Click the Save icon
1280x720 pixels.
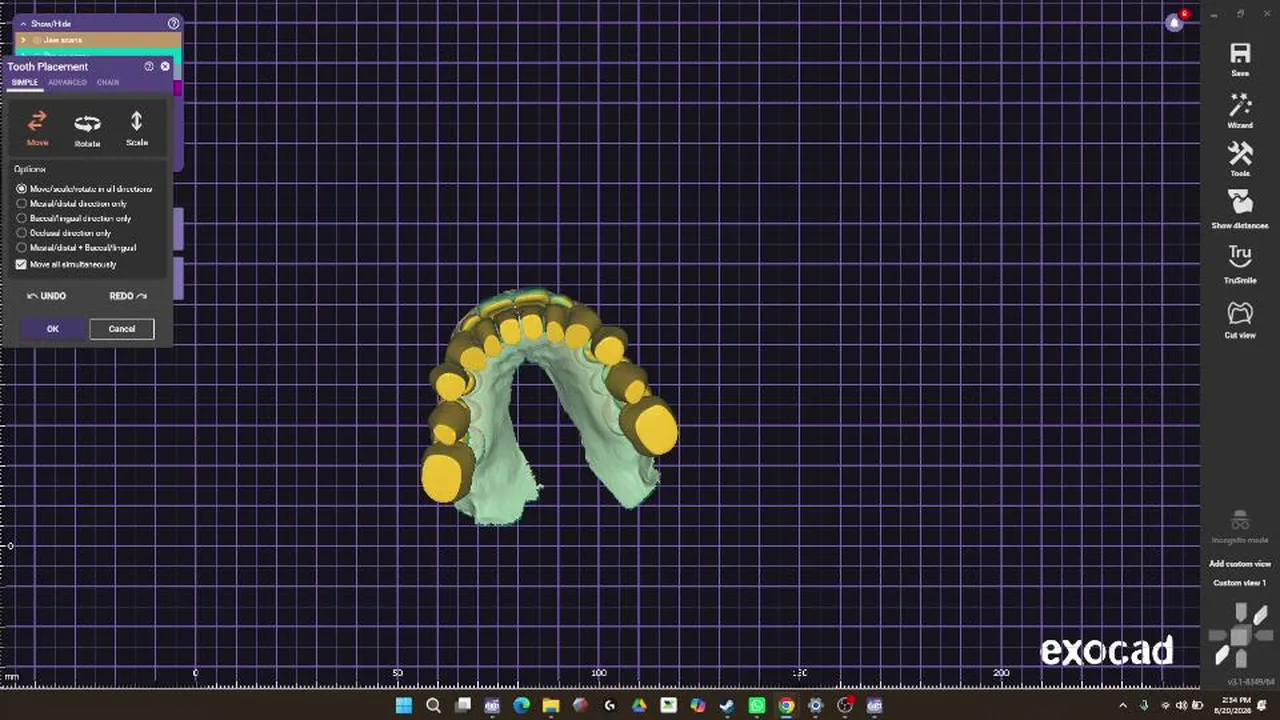coord(1240,60)
